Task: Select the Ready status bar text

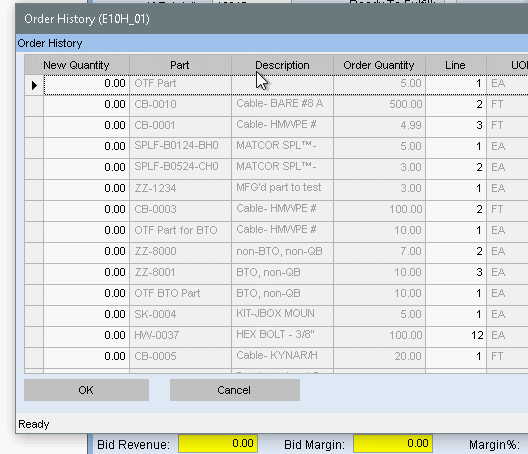Action: point(34,424)
